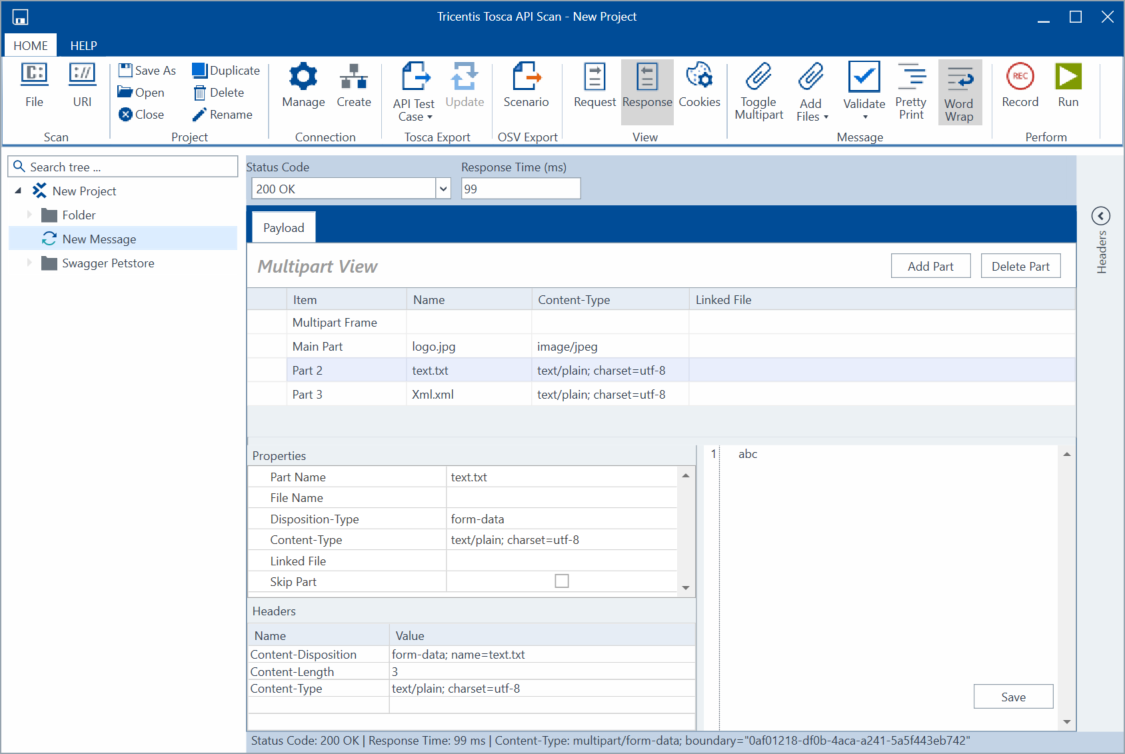
Task: Open the Manage connection gear icon
Action: click(303, 77)
